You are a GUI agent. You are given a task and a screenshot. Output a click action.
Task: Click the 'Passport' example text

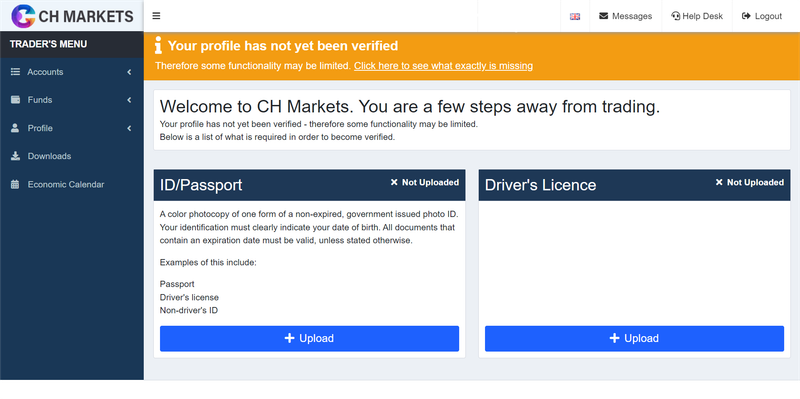tap(177, 284)
